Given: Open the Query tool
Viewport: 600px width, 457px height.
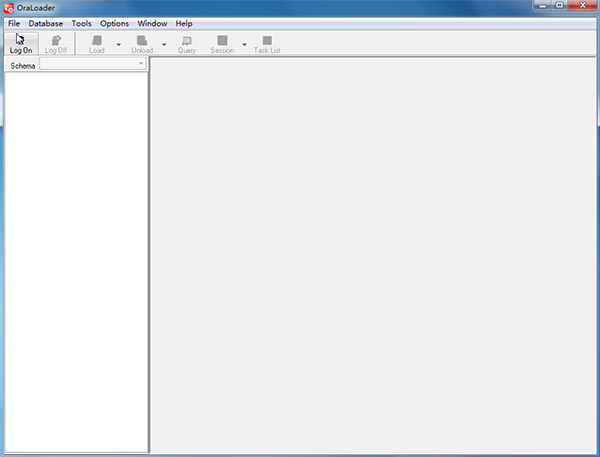Looking at the screenshot, I should point(187,44).
